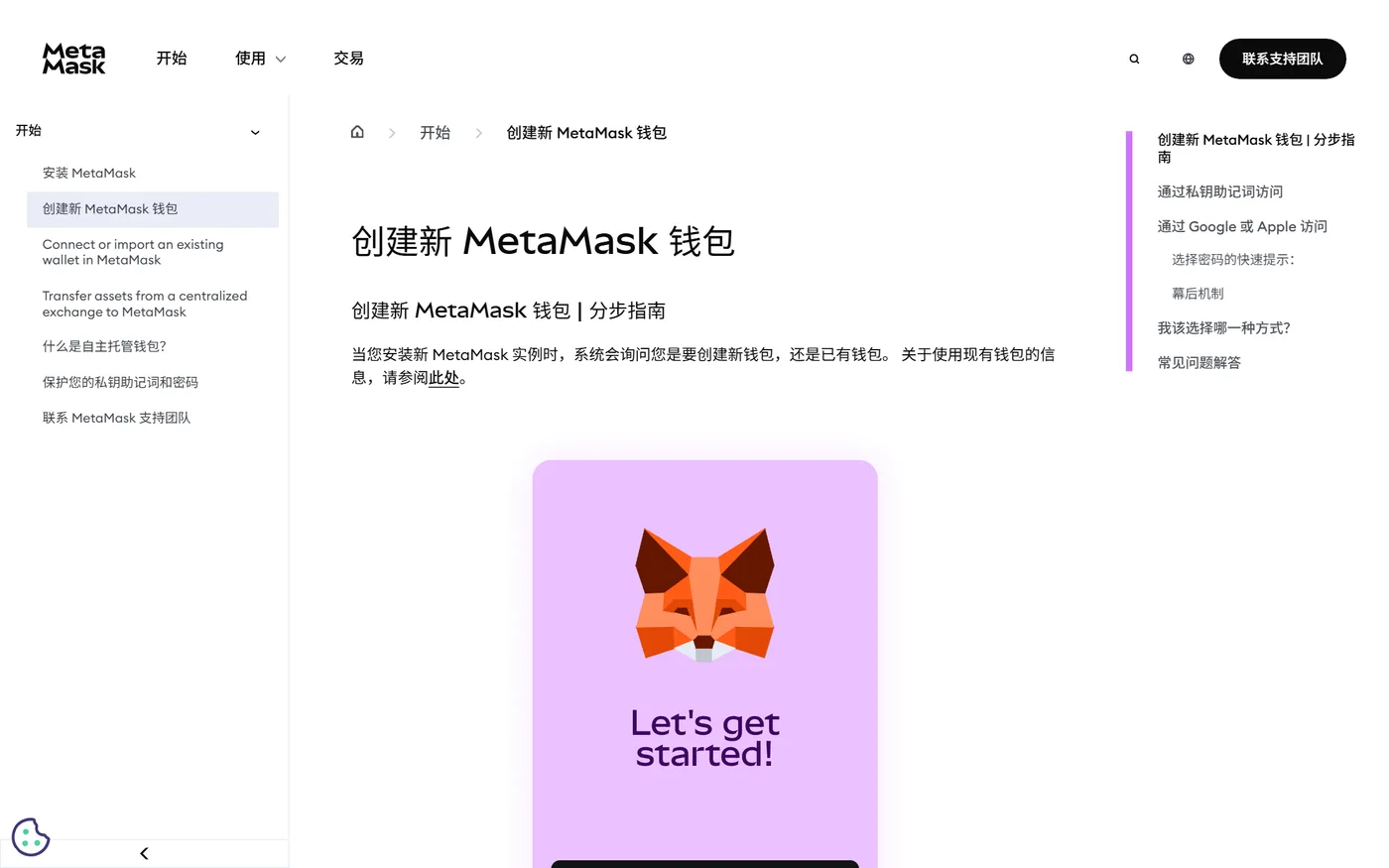The width and height of the screenshot is (1389, 868).
Task: Click the 开始 breadcrumb link
Action: [435, 133]
